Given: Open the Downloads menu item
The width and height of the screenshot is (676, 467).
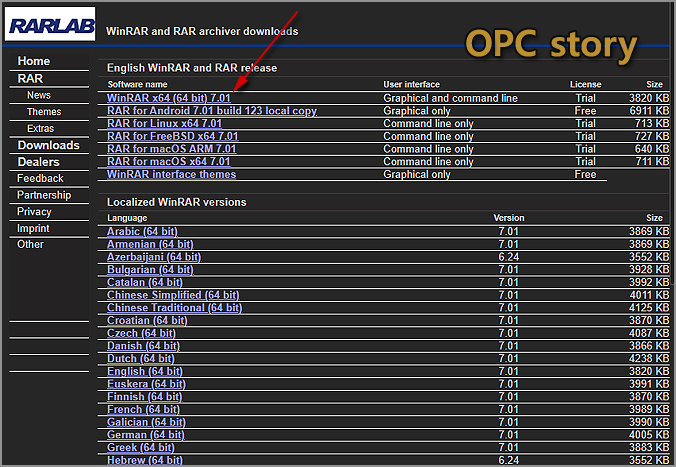Looking at the screenshot, I should click(49, 145).
